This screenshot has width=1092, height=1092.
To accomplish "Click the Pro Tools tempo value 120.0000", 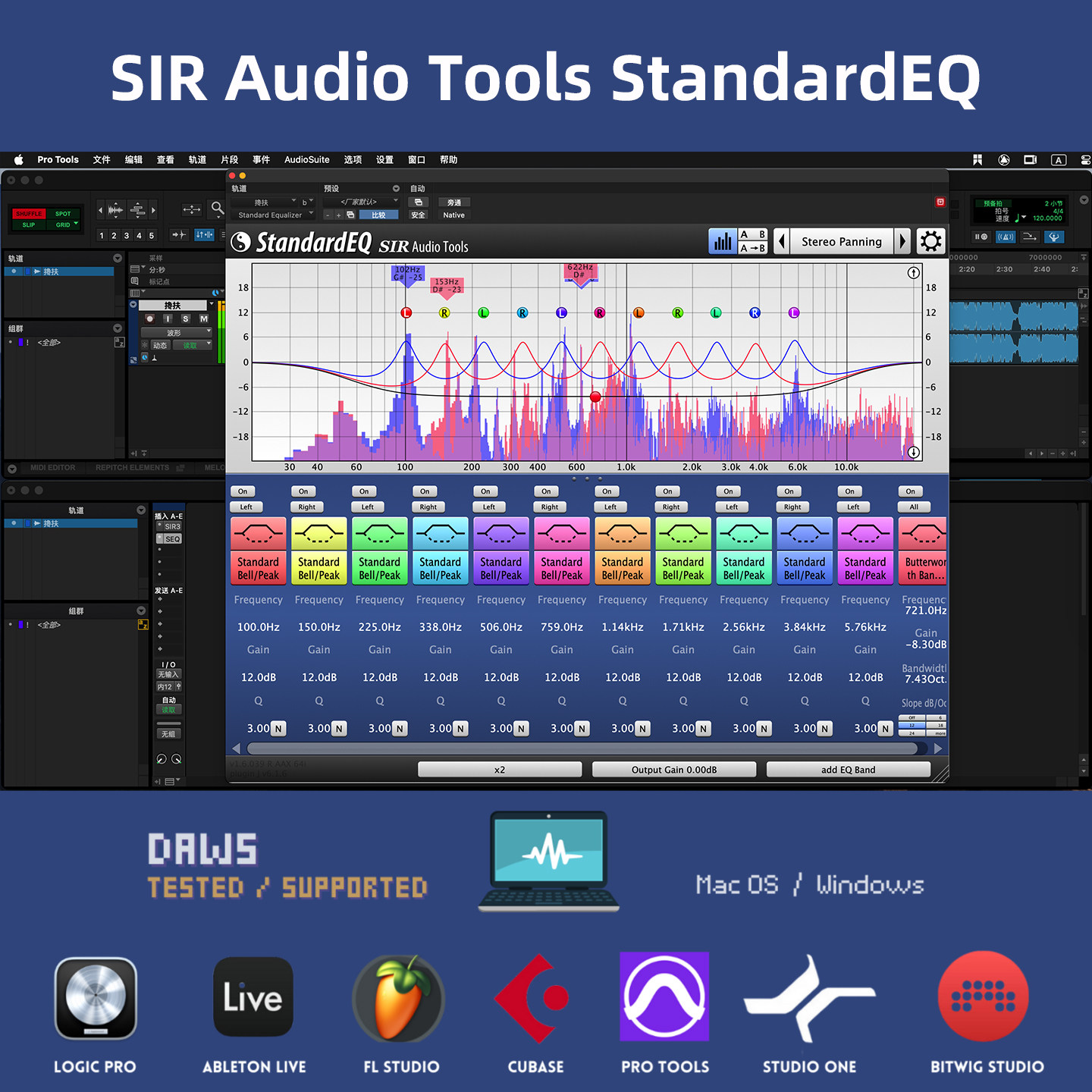I will tap(1047, 218).
